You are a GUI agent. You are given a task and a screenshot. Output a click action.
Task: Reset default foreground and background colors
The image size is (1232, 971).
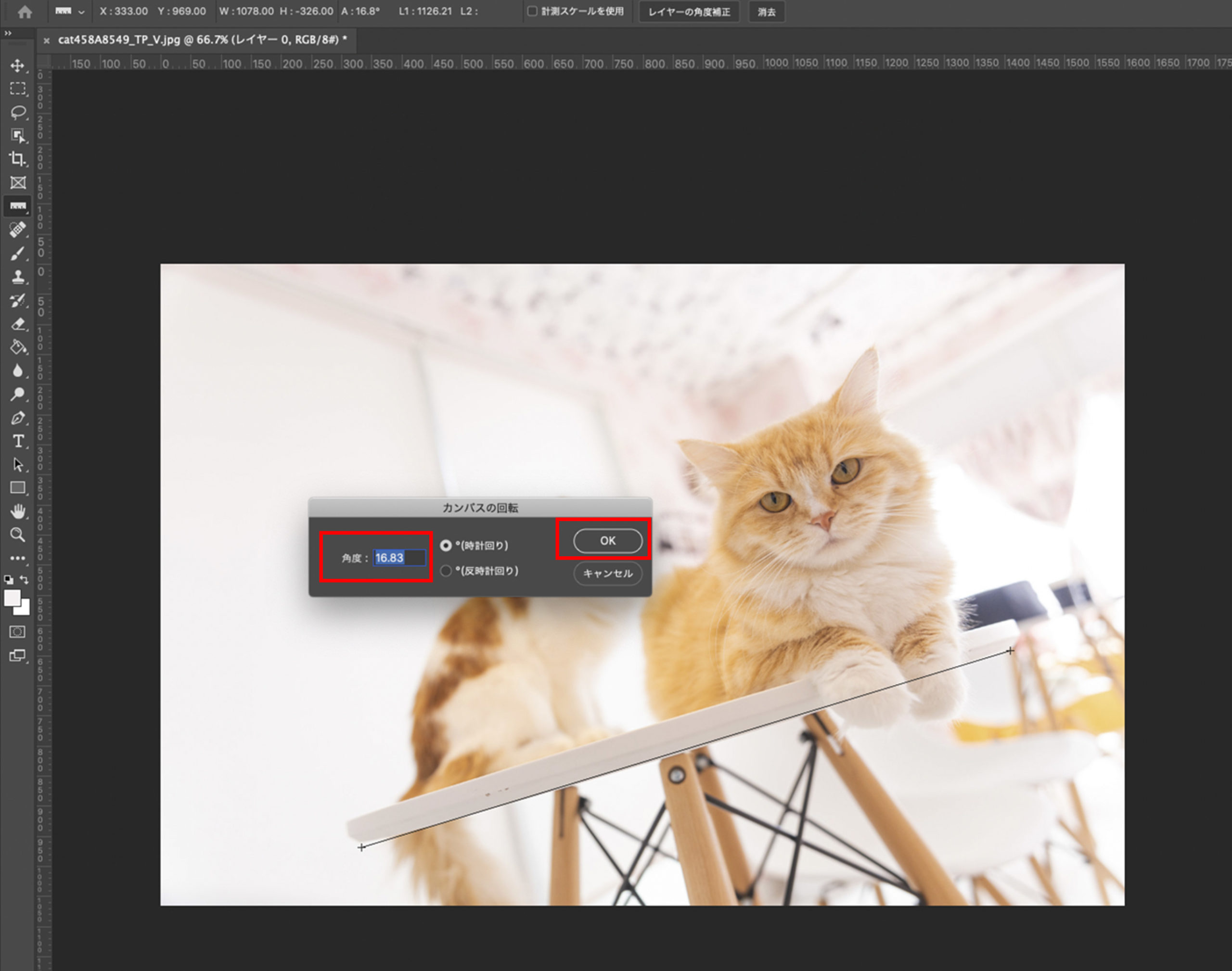(x=9, y=580)
